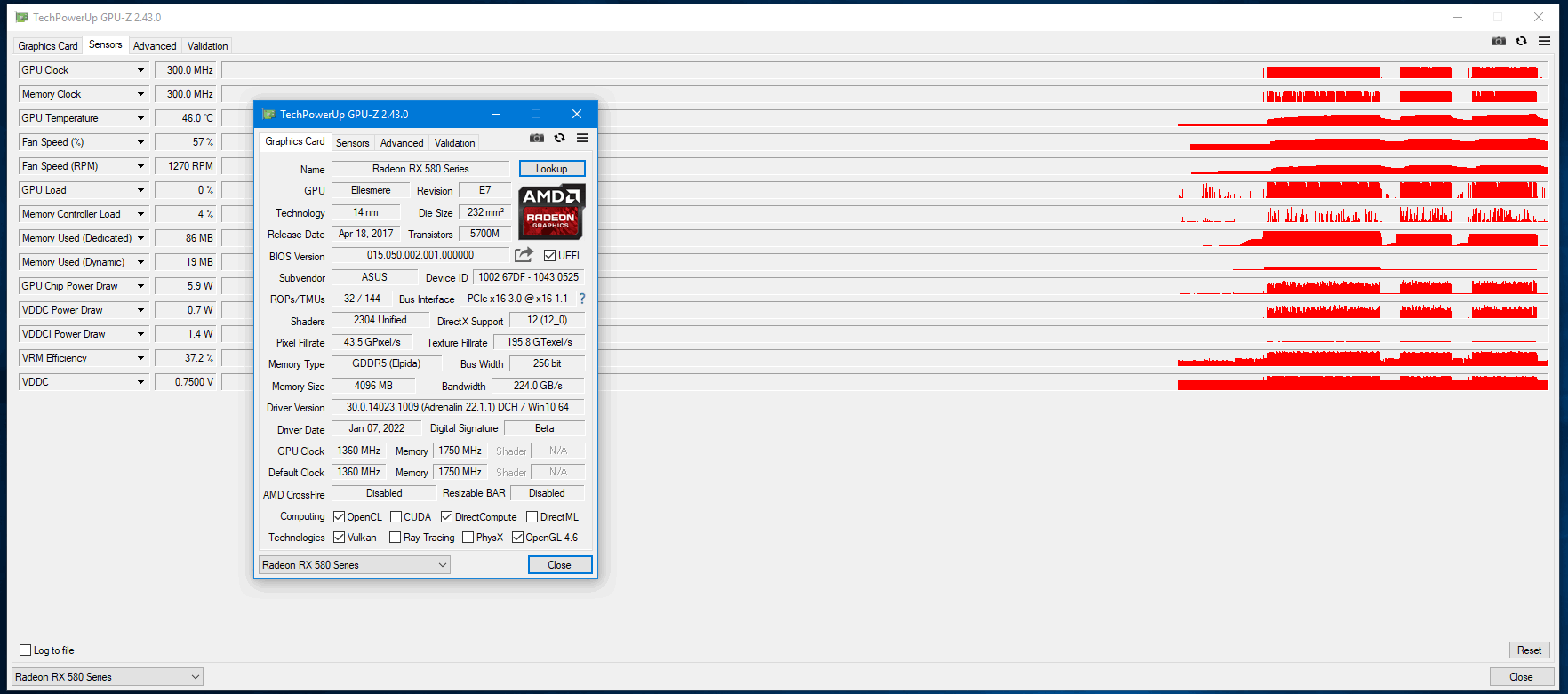This screenshot has width=1568, height=694.
Task: Click the Bandwidth value 224.0 GB/s
Action: coord(538,386)
